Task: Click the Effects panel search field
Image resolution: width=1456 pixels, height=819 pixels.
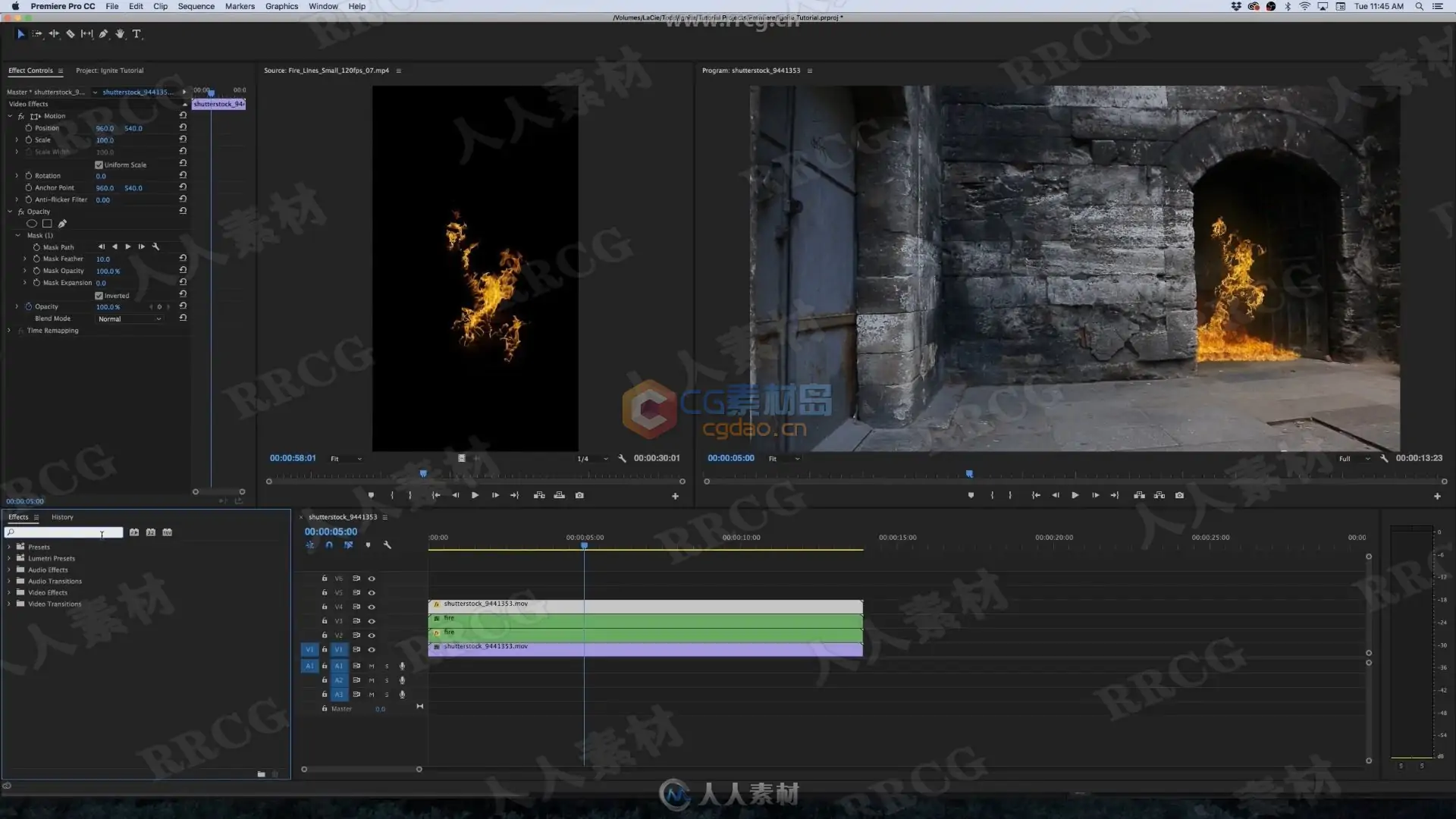Action: pos(64,532)
